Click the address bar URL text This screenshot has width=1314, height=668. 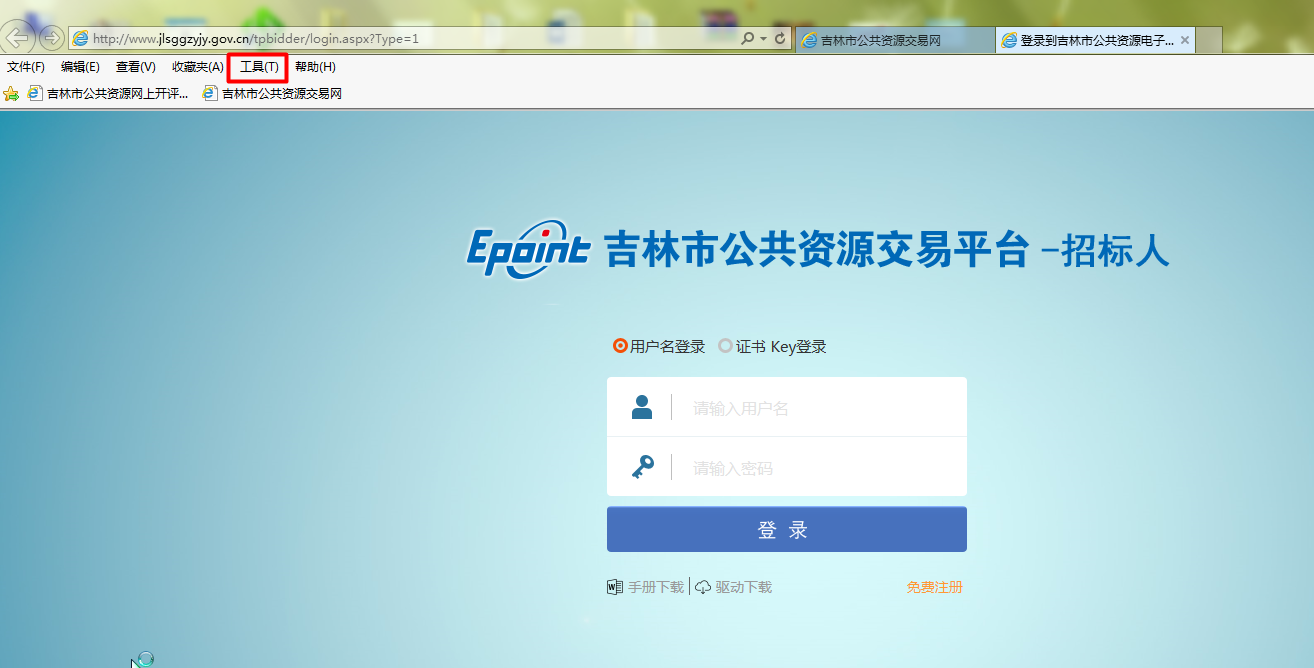point(256,39)
